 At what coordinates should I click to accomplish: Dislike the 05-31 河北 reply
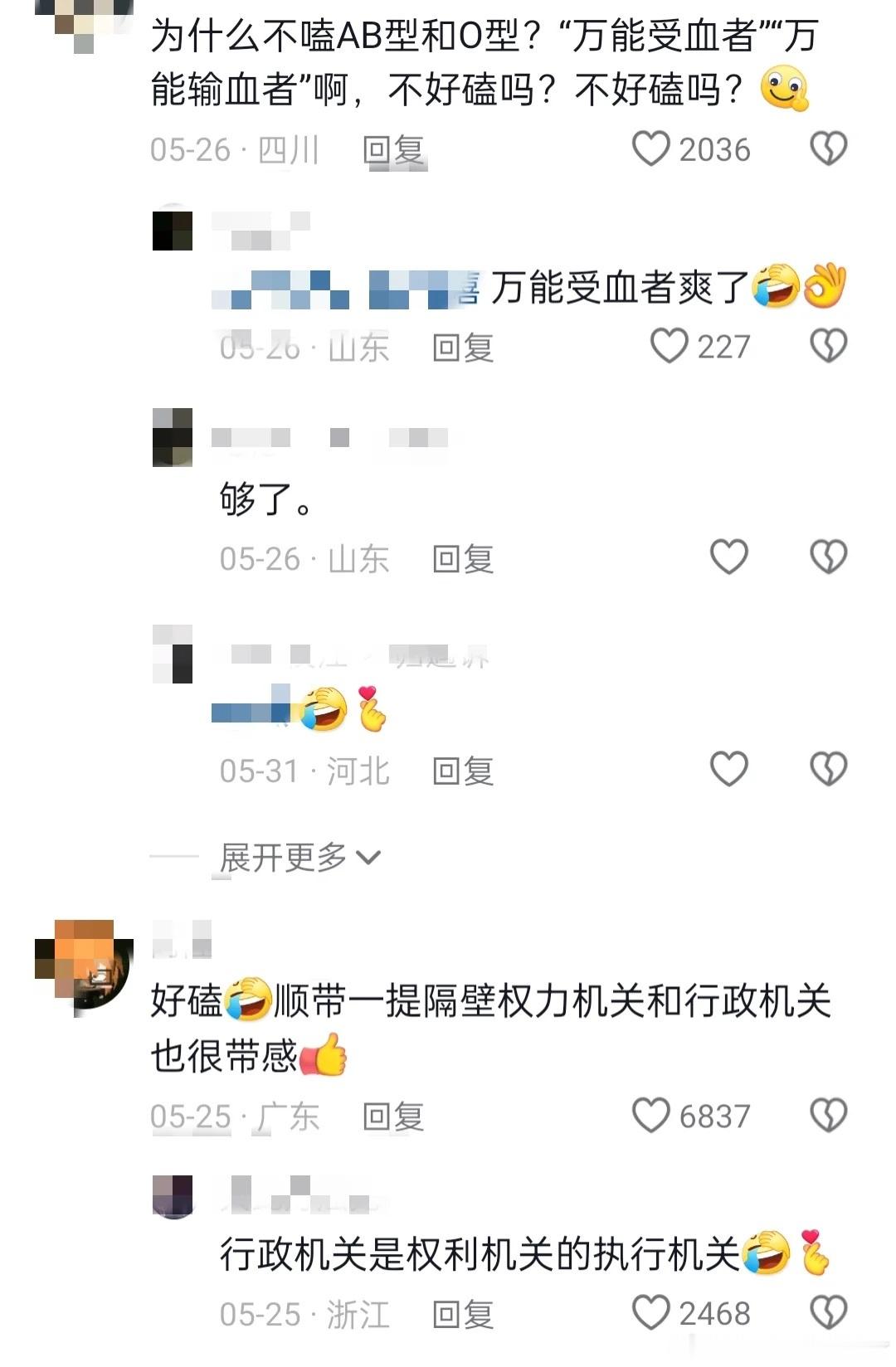[x=828, y=770]
